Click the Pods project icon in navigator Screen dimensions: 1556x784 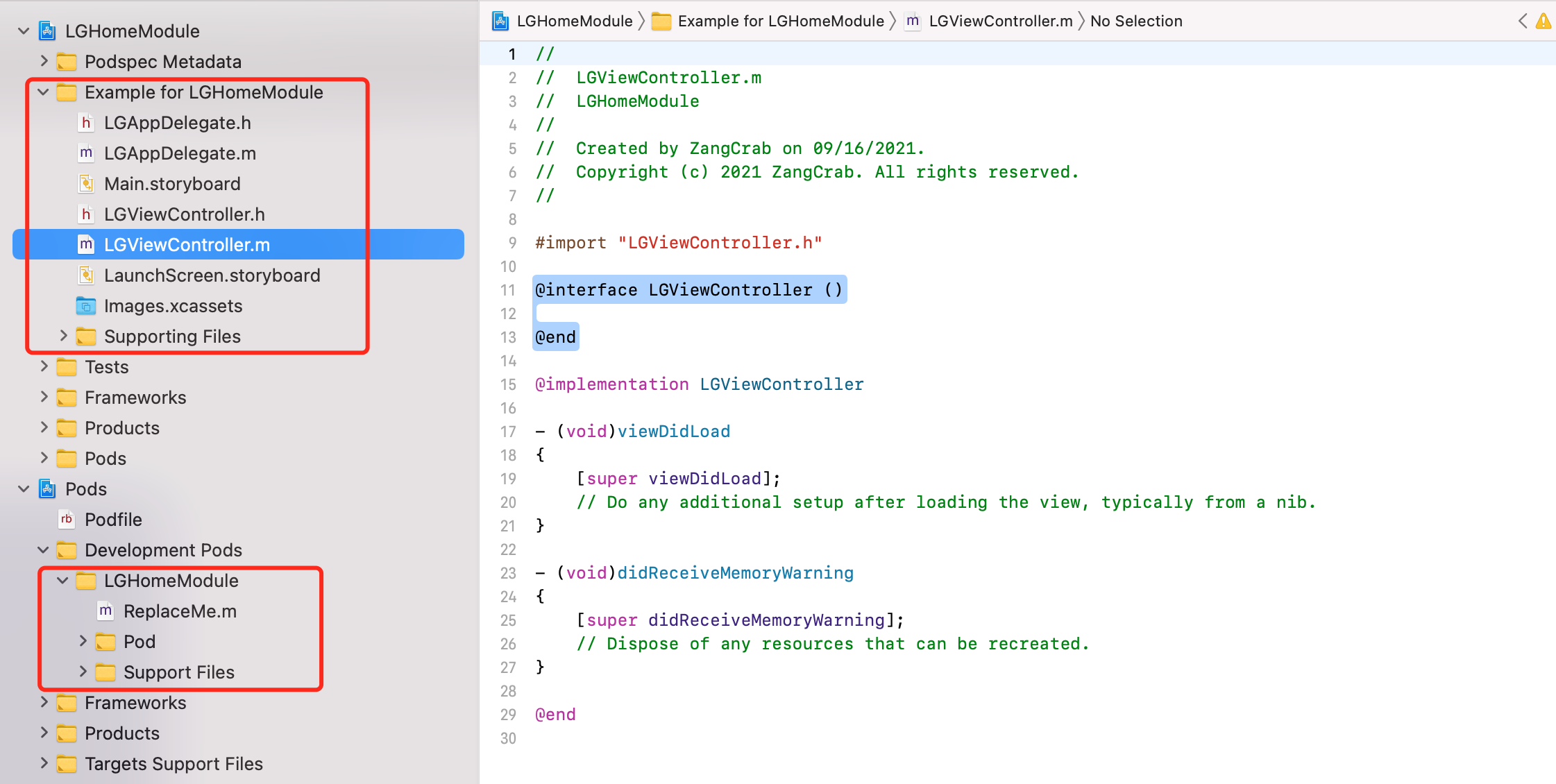click(x=47, y=489)
